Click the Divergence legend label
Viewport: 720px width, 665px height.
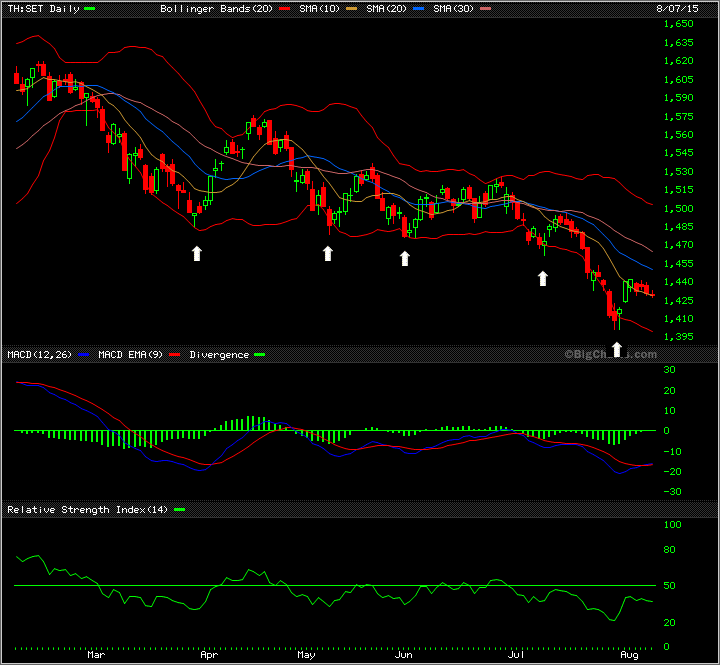tap(219, 355)
